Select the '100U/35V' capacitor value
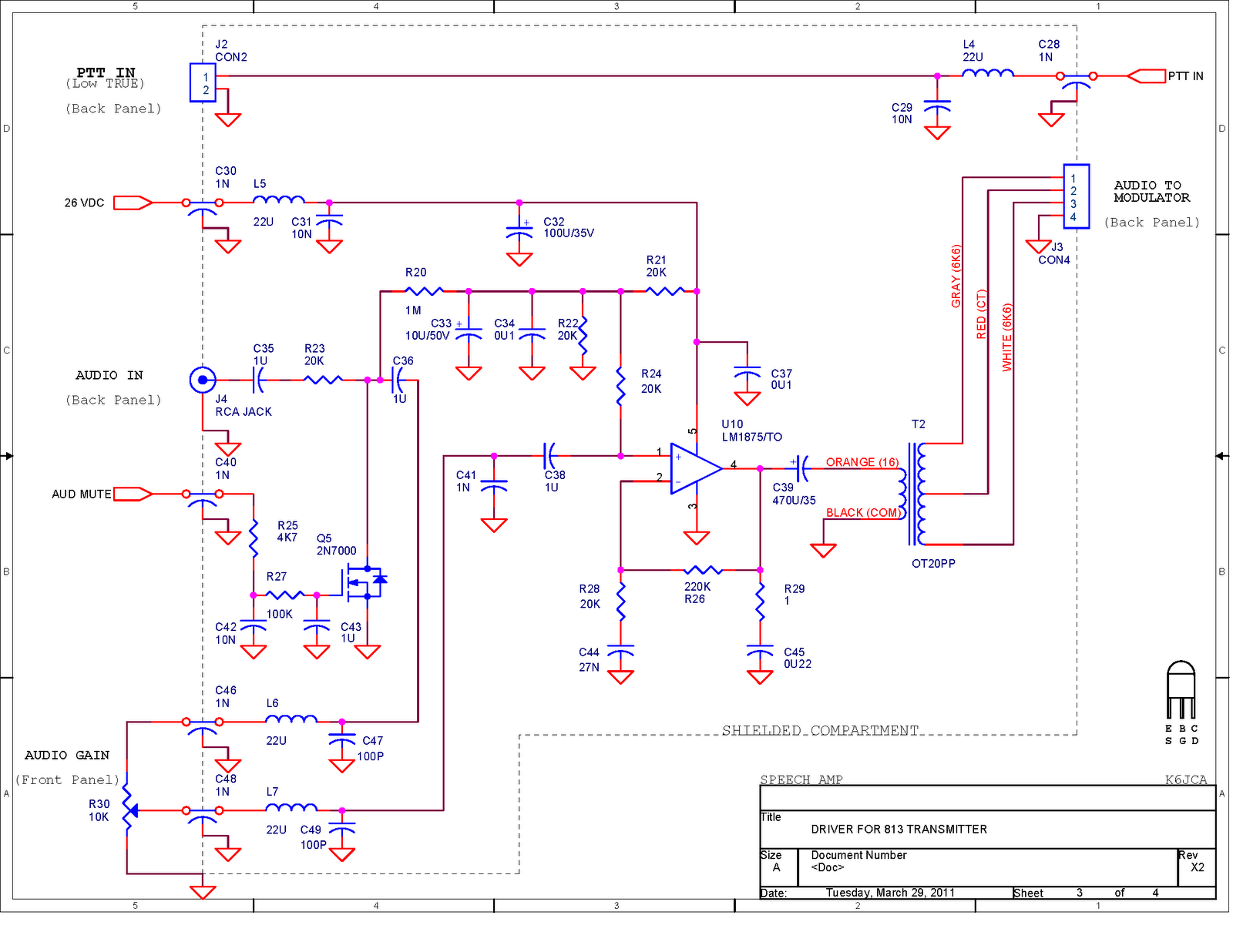This screenshot has width=1233, height=952. pyautogui.click(x=569, y=233)
